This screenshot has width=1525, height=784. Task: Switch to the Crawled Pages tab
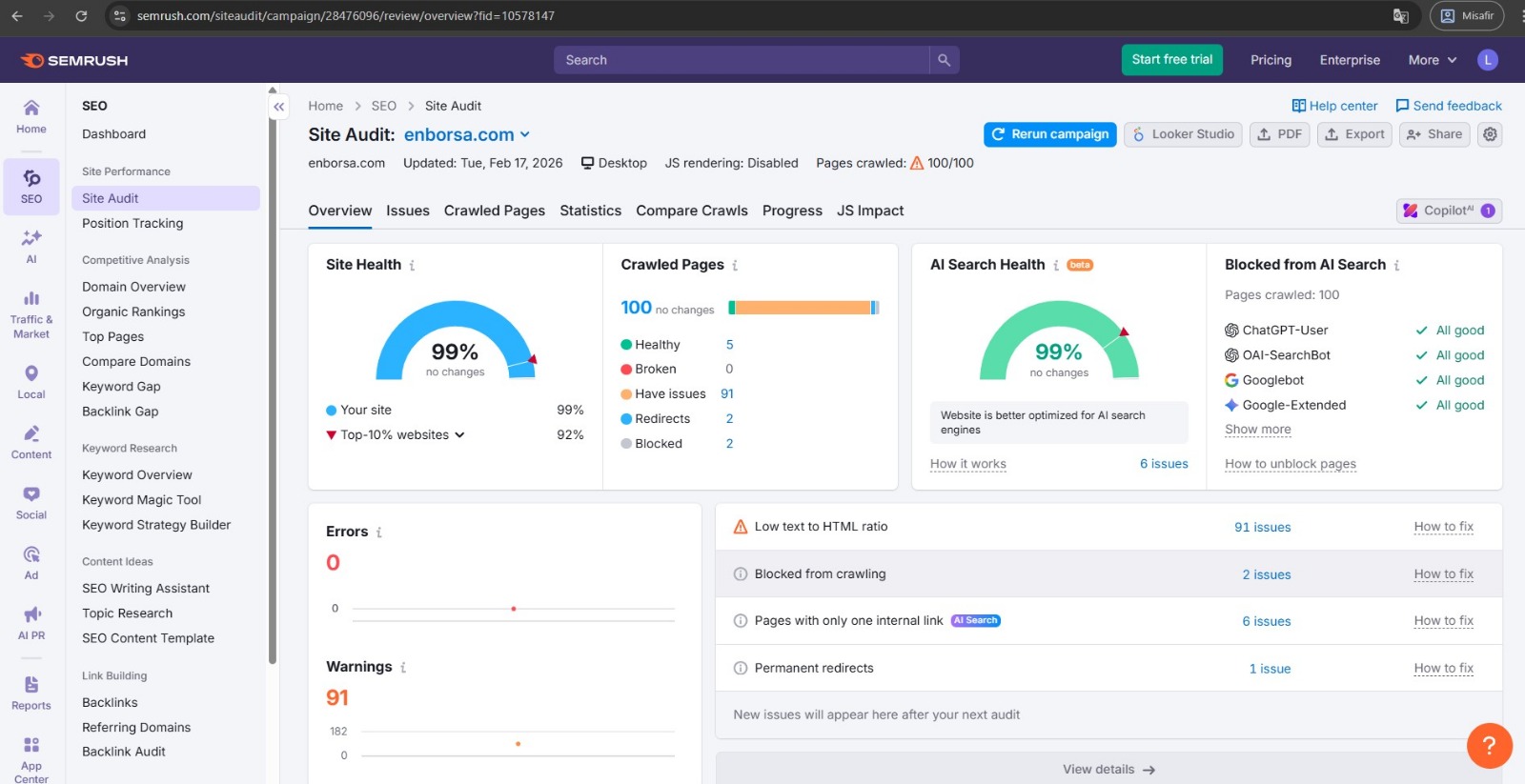pos(495,211)
